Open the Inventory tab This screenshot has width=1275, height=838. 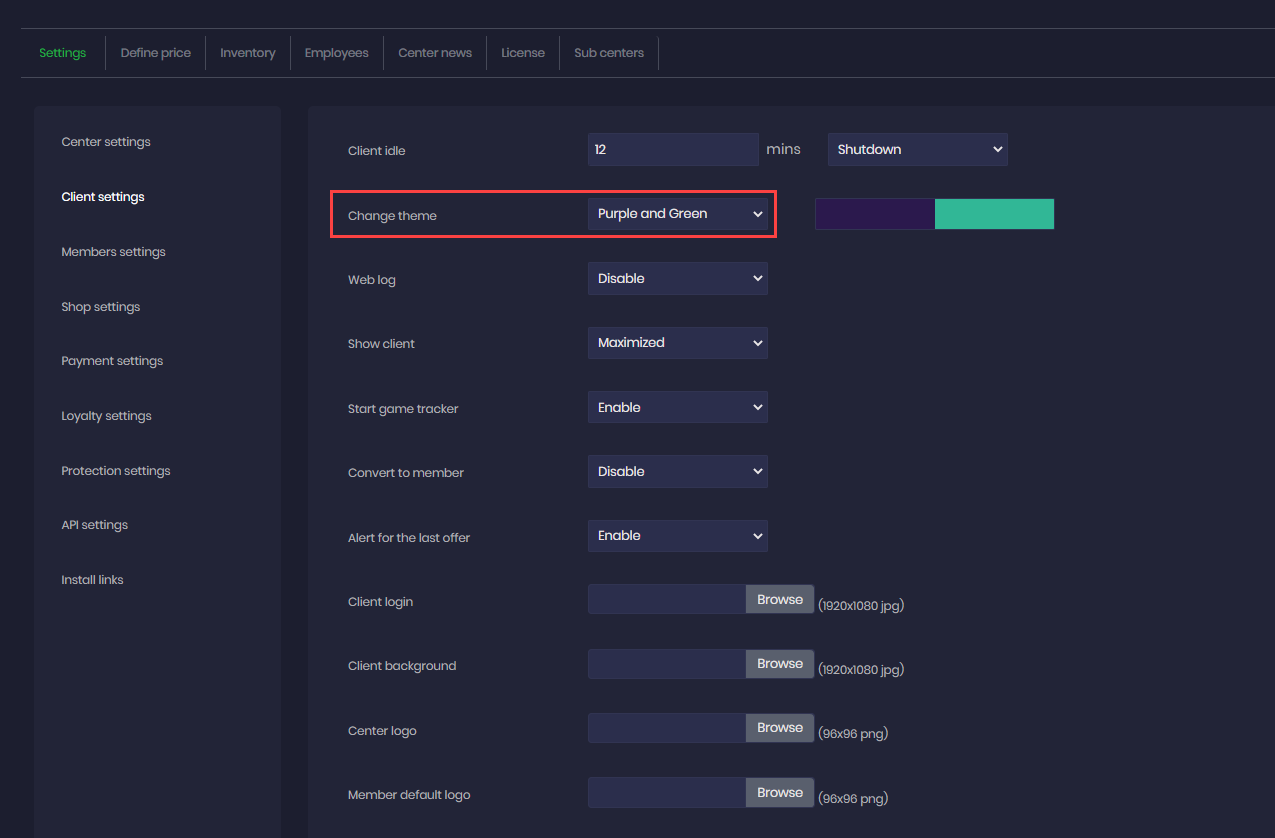[247, 53]
